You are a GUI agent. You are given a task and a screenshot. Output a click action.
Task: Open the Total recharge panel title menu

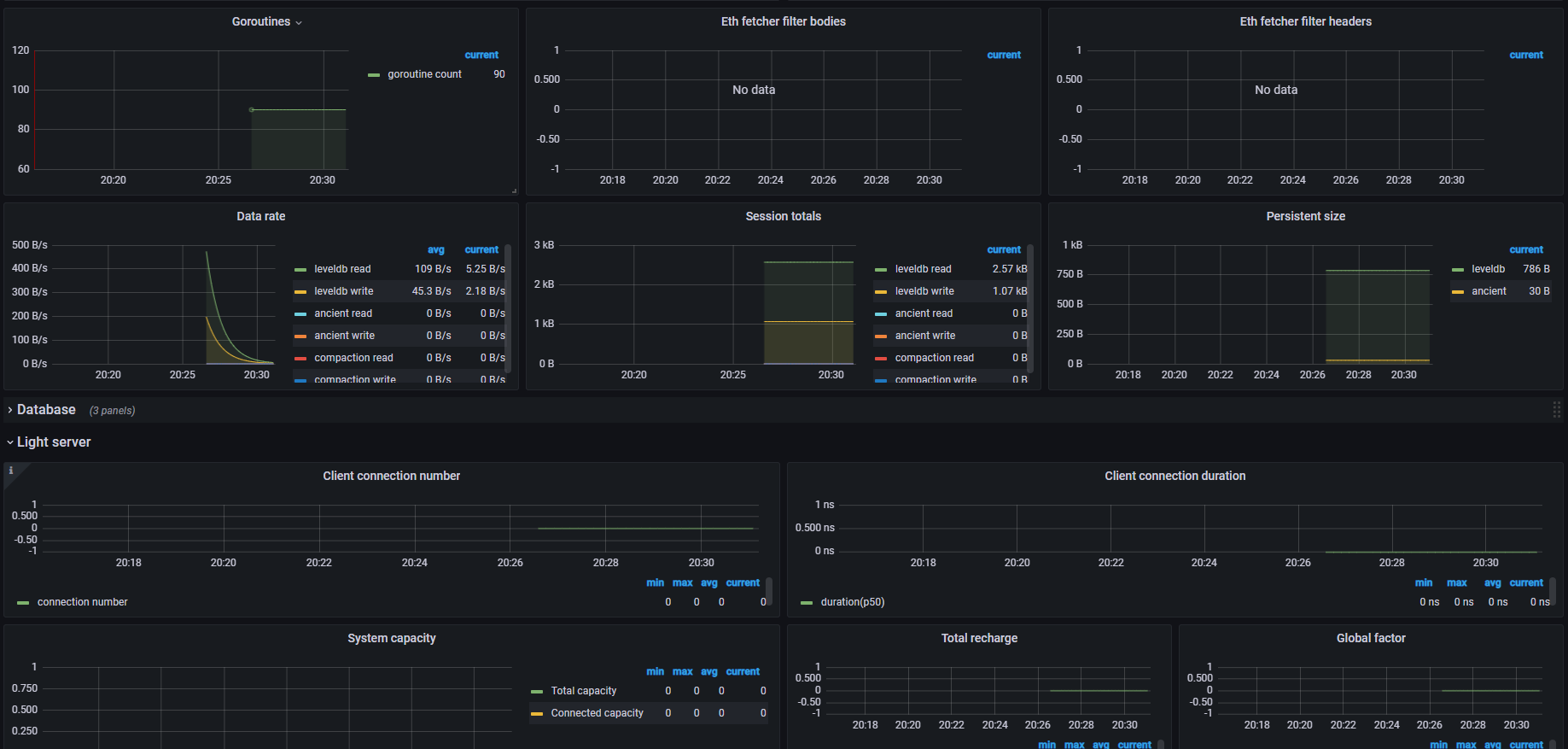pos(979,638)
